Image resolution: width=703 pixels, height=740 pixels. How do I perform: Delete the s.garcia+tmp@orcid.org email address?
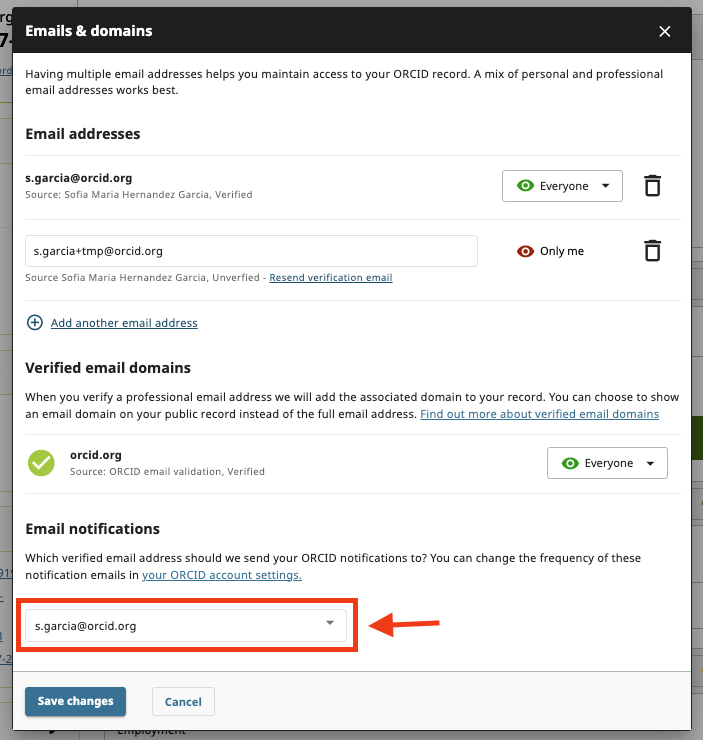(652, 251)
